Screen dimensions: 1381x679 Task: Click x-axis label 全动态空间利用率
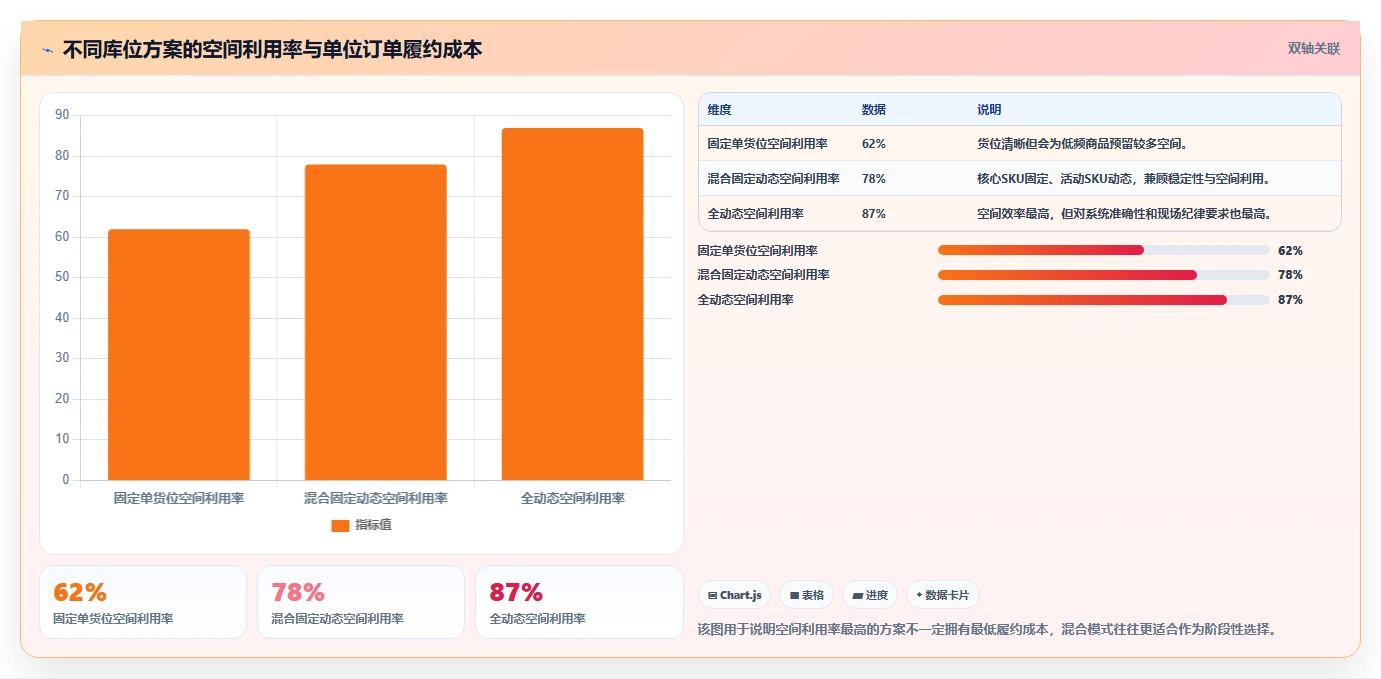tap(573, 498)
